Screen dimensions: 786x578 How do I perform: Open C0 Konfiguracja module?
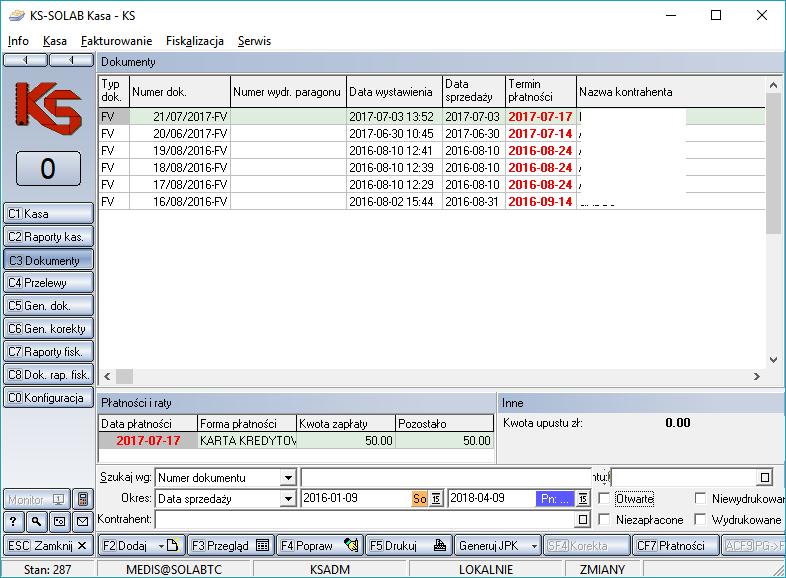point(48,398)
